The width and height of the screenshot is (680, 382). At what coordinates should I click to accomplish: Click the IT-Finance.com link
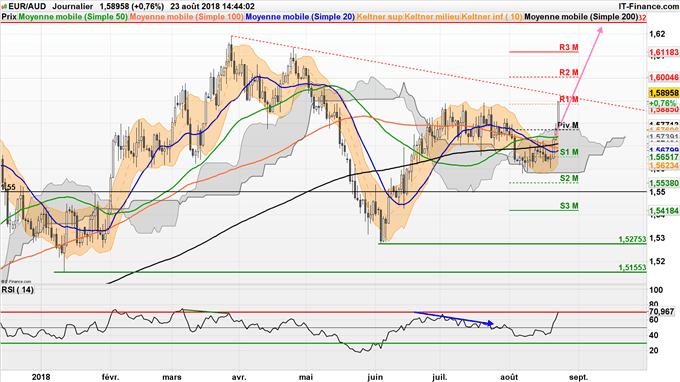point(649,7)
